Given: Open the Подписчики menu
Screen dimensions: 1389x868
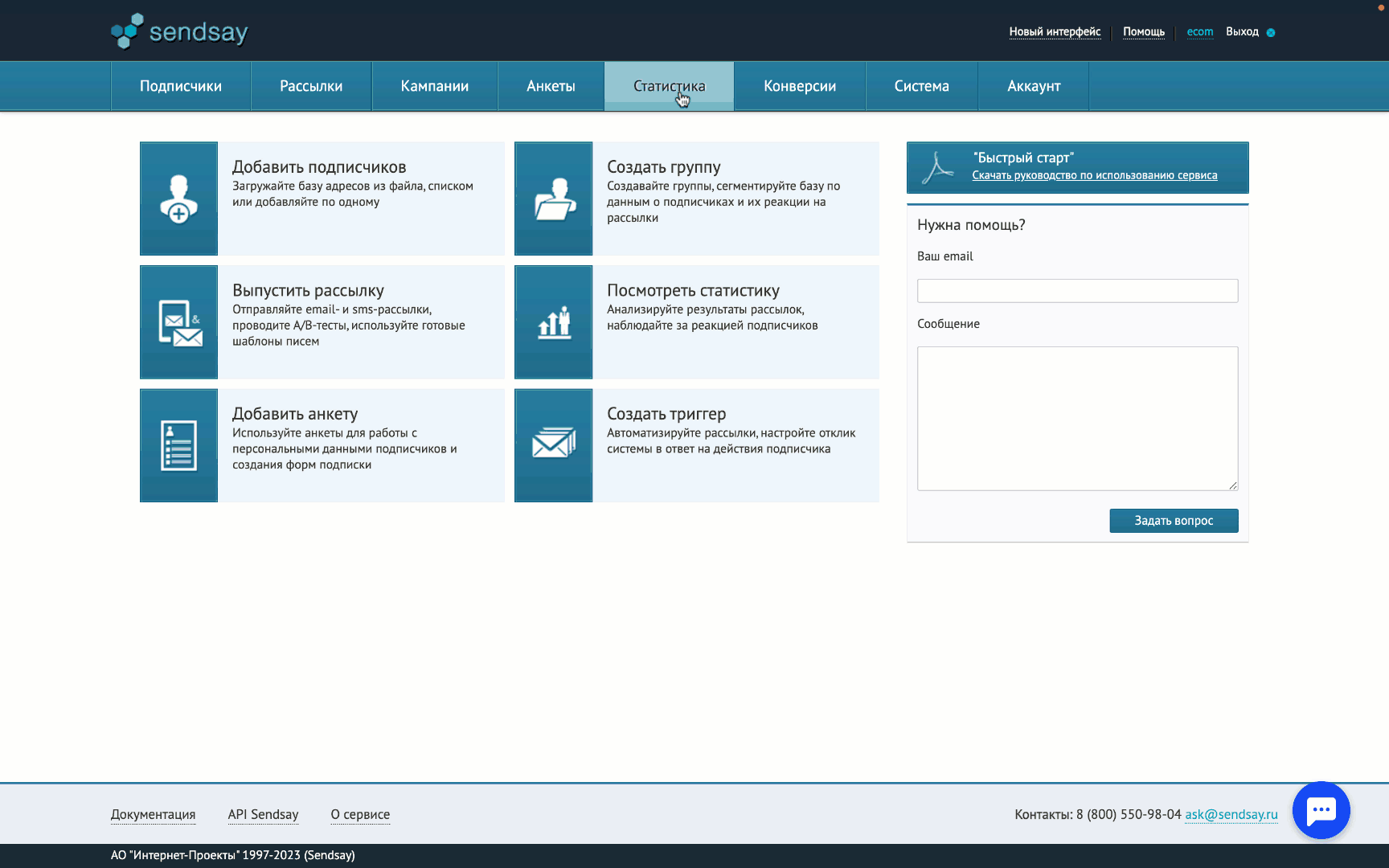Looking at the screenshot, I should (x=181, y=86).
